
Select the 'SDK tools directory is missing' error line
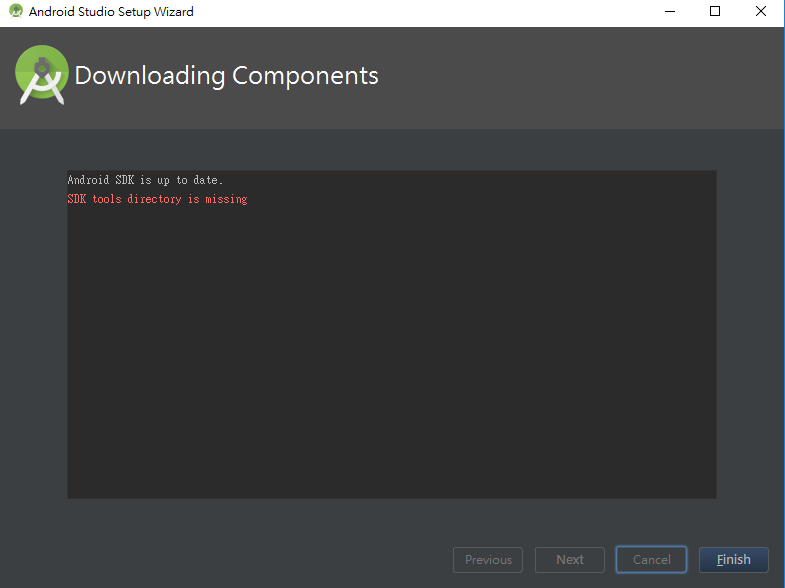[157, 199]
